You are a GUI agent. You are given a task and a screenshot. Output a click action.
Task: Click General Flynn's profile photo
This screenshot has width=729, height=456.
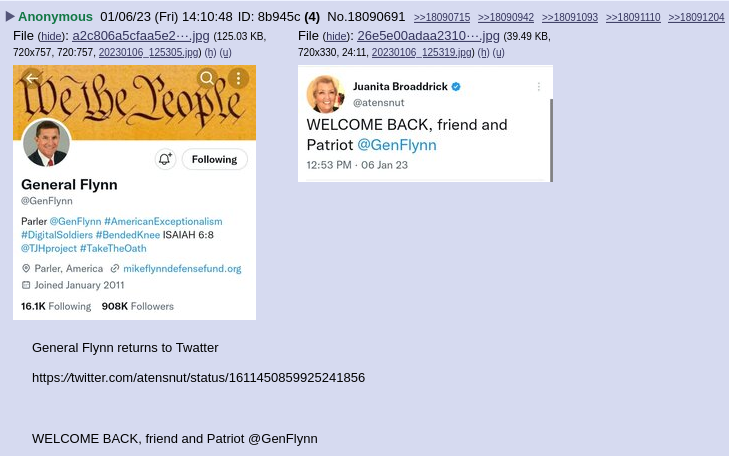[46, 143]
